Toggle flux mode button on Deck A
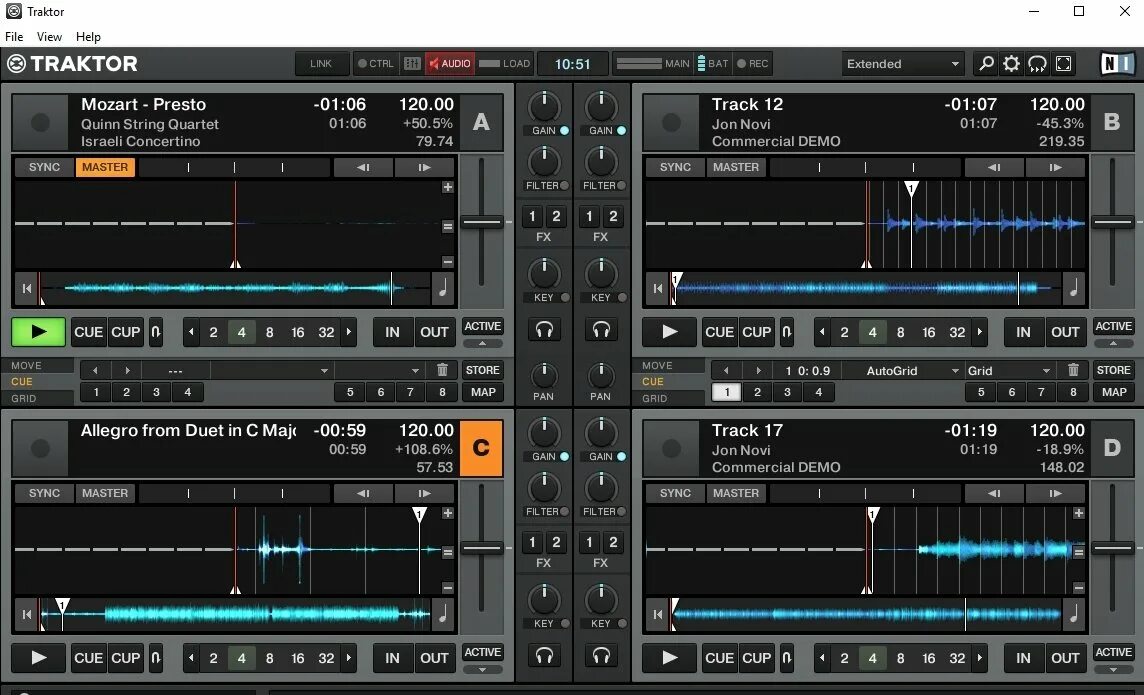The width and height of the screenshot is (1144, 695). [155, 332]
